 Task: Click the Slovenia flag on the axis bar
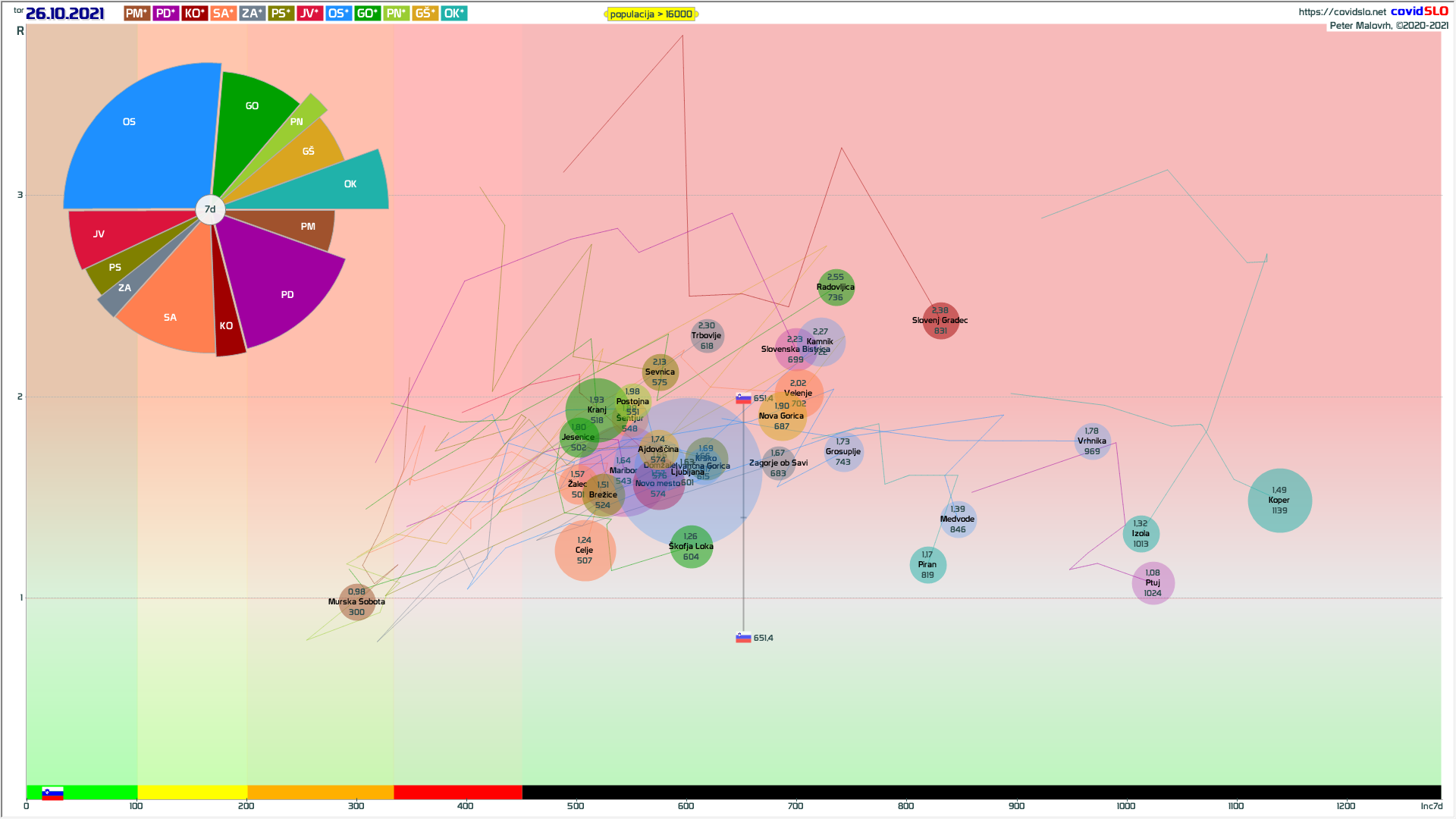point(52,793)
